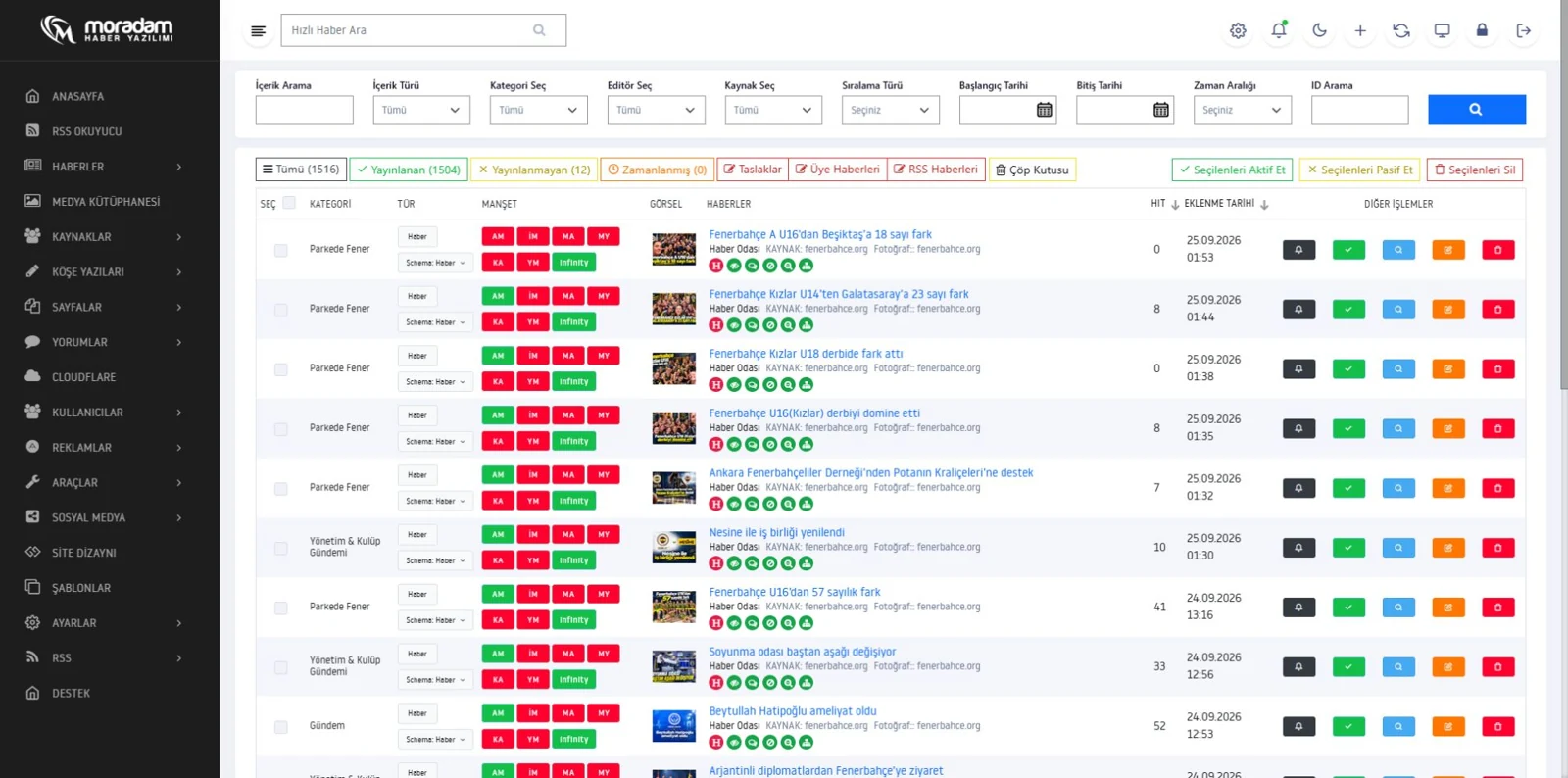Click the monitor icon in the top bar
Viewport: 1568px width, 778px height.
tap(1442, 30)
